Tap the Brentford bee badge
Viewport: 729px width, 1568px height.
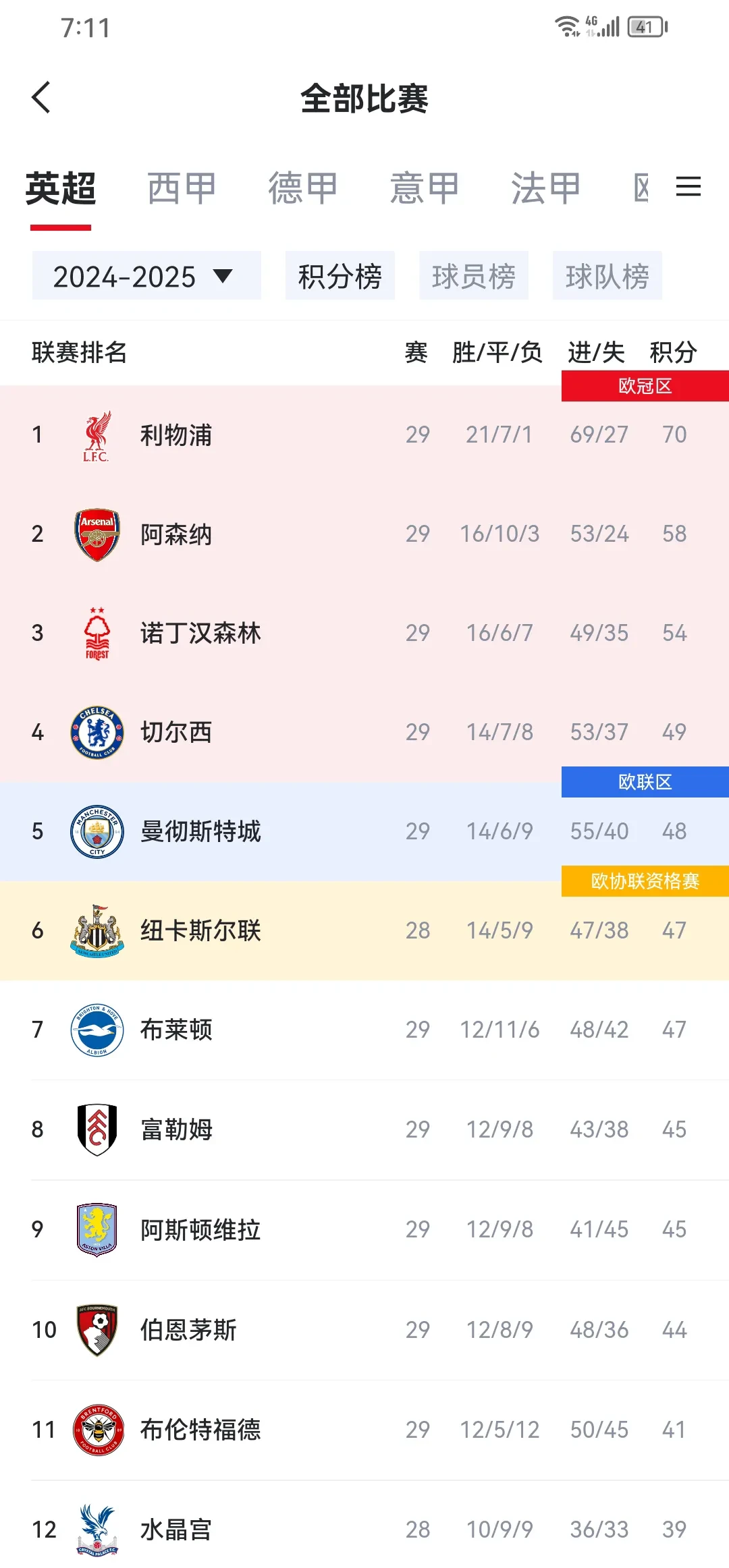97,1429
